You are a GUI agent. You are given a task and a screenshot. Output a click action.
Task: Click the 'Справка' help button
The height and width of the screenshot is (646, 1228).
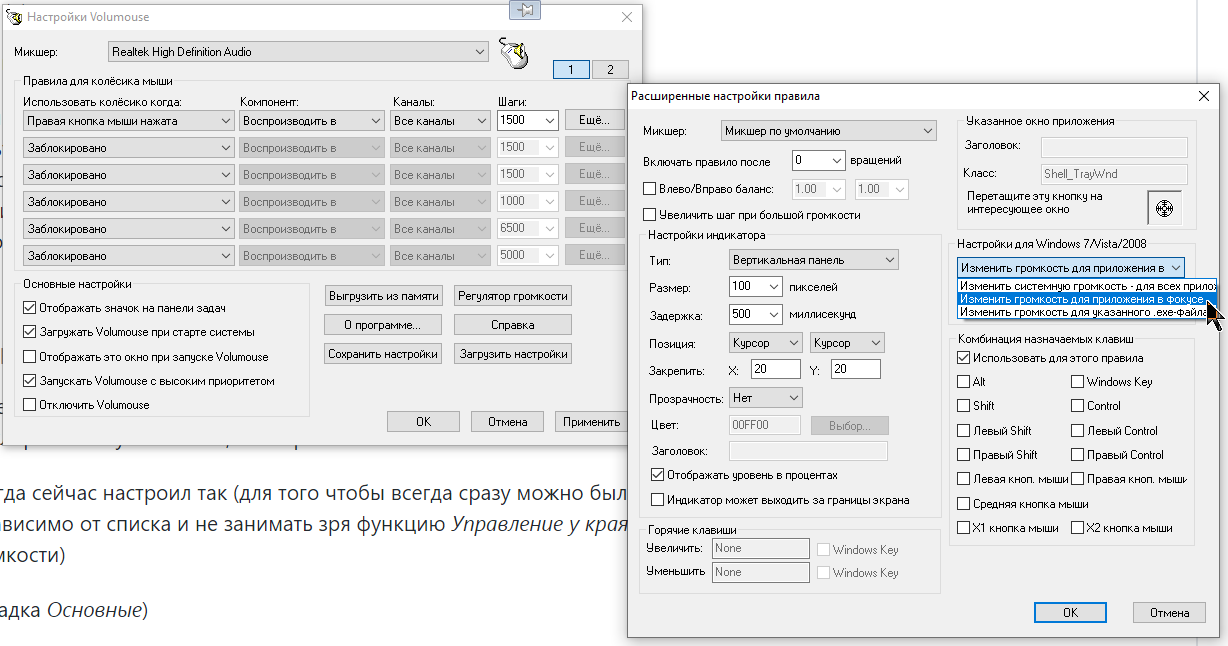[513, 325]
